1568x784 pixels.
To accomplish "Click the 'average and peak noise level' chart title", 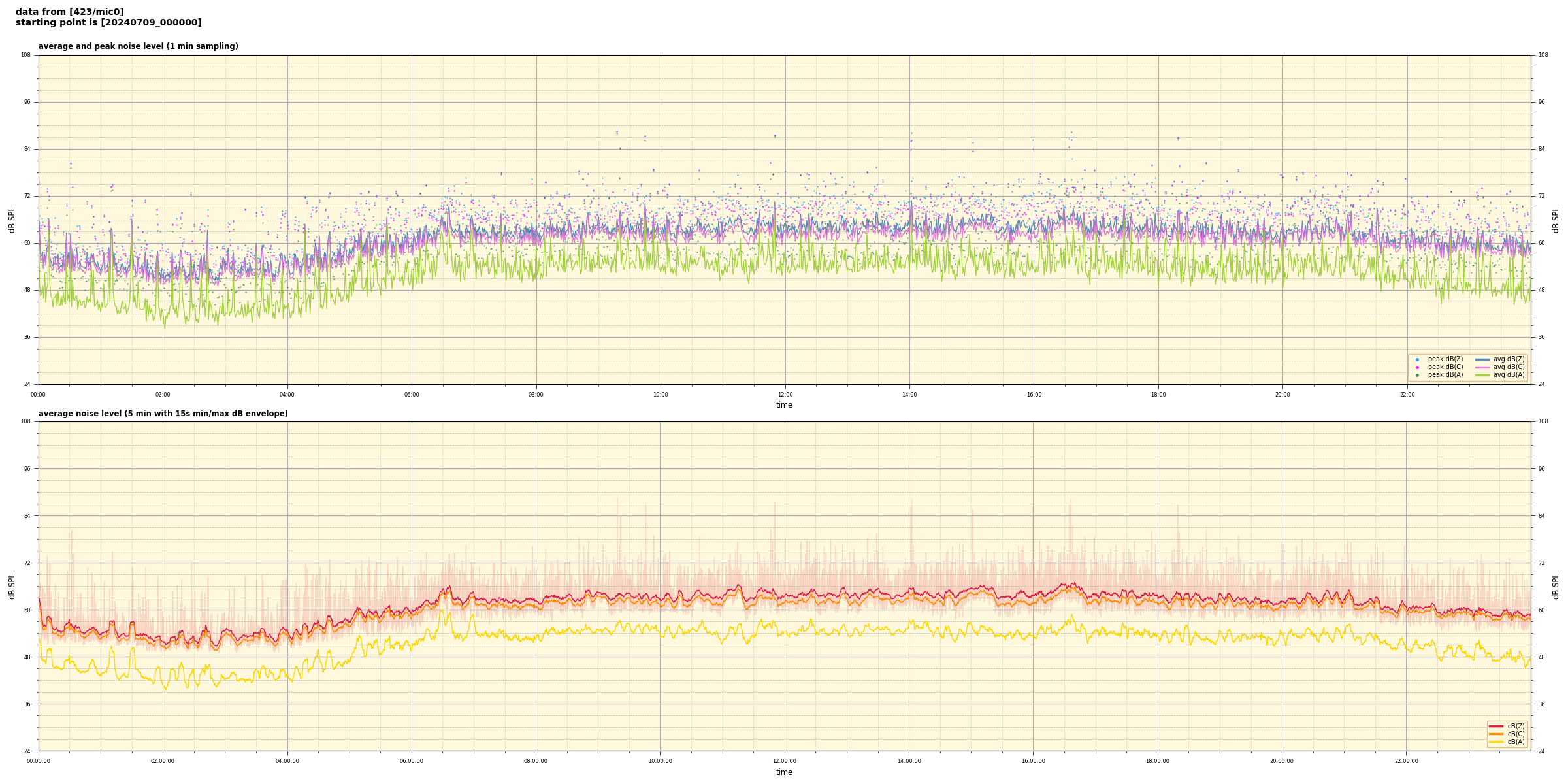I will pyautogui.click(x=138, y=46).
